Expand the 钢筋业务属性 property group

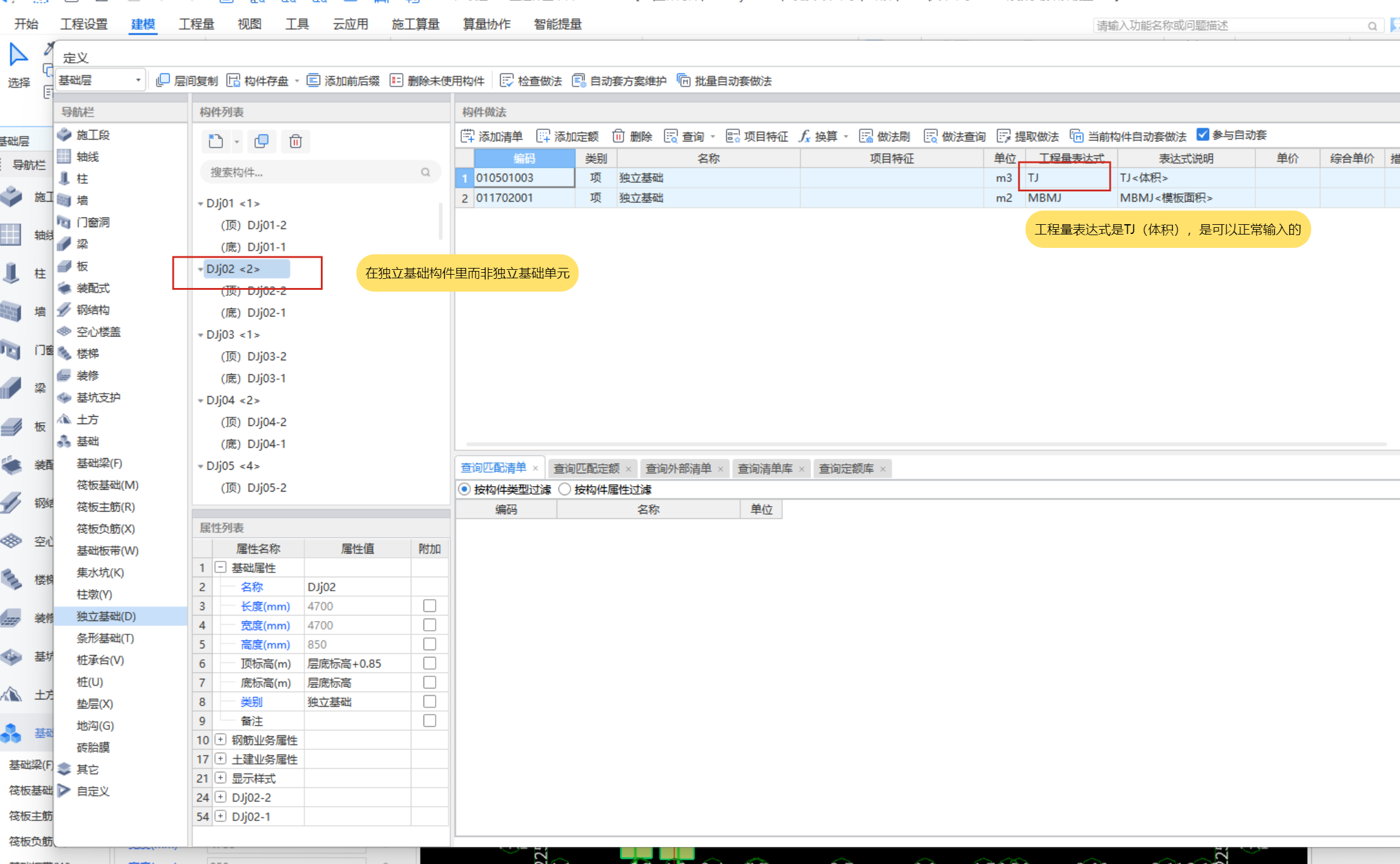221,739
